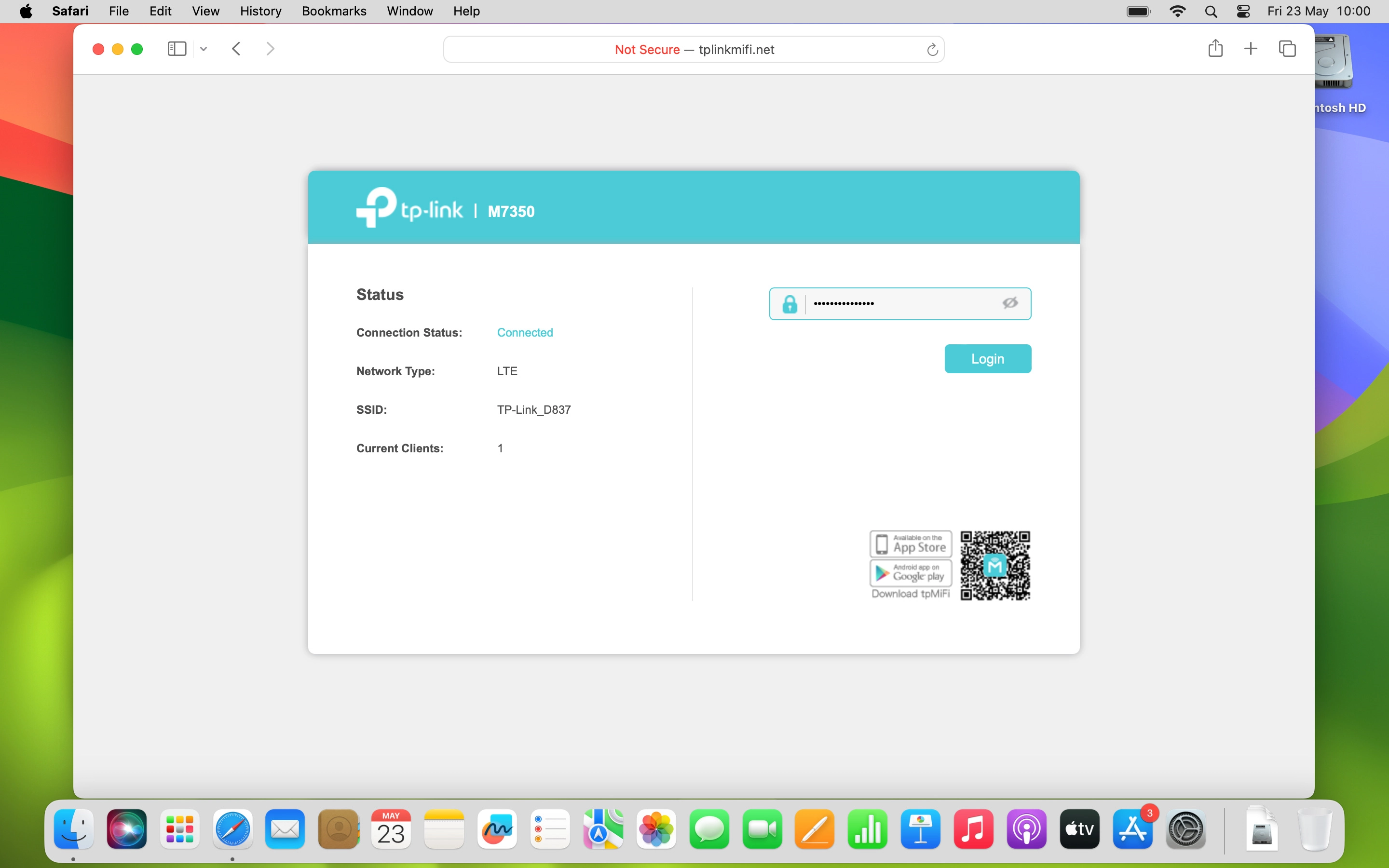Image resolution: width=1389 pixels, height=868 pixels.
Task: Click into the password input field
Action: click(x=901, y=303)
